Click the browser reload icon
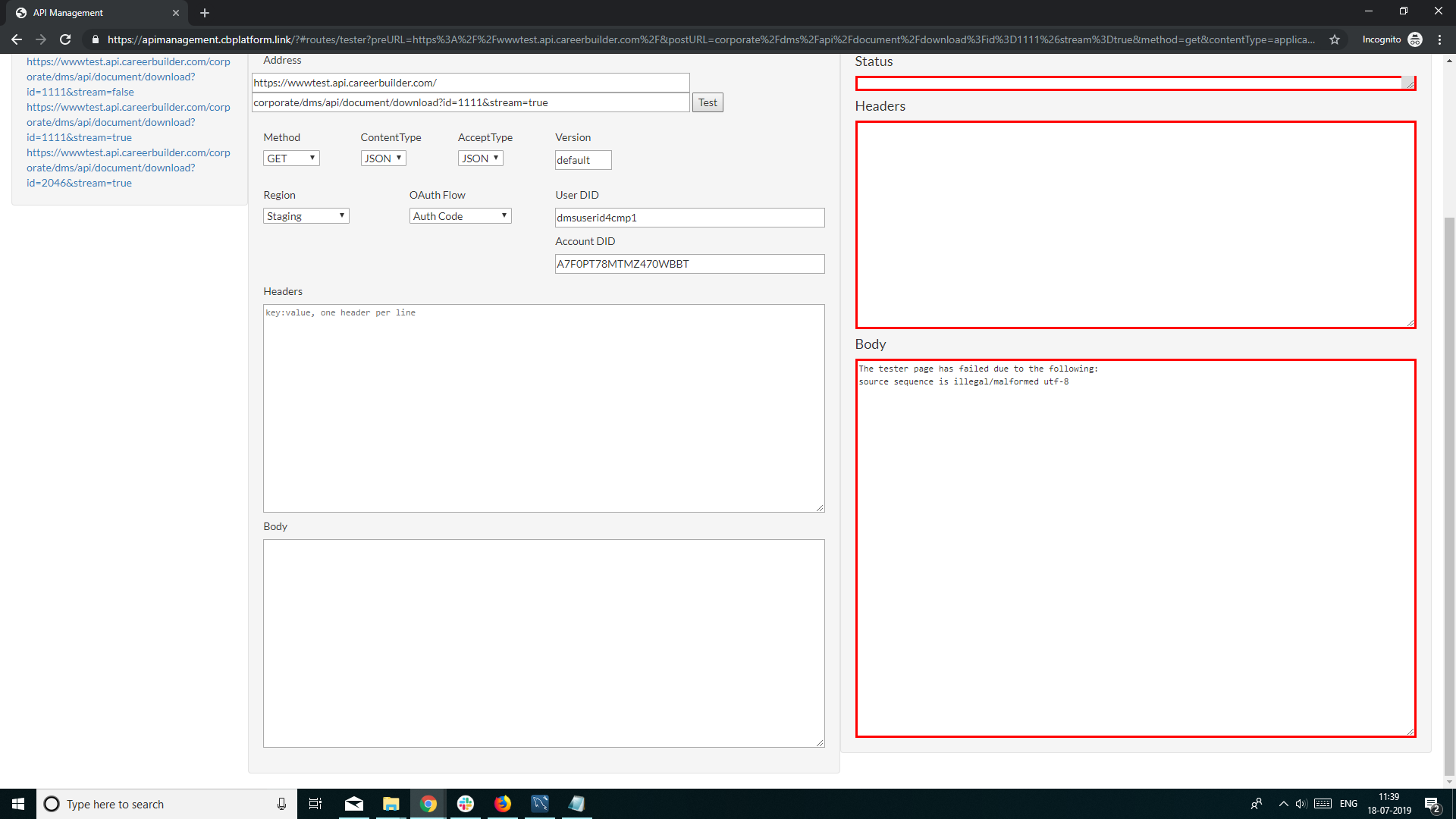This screenshot has width=1456, height=819. coord(65,39)
